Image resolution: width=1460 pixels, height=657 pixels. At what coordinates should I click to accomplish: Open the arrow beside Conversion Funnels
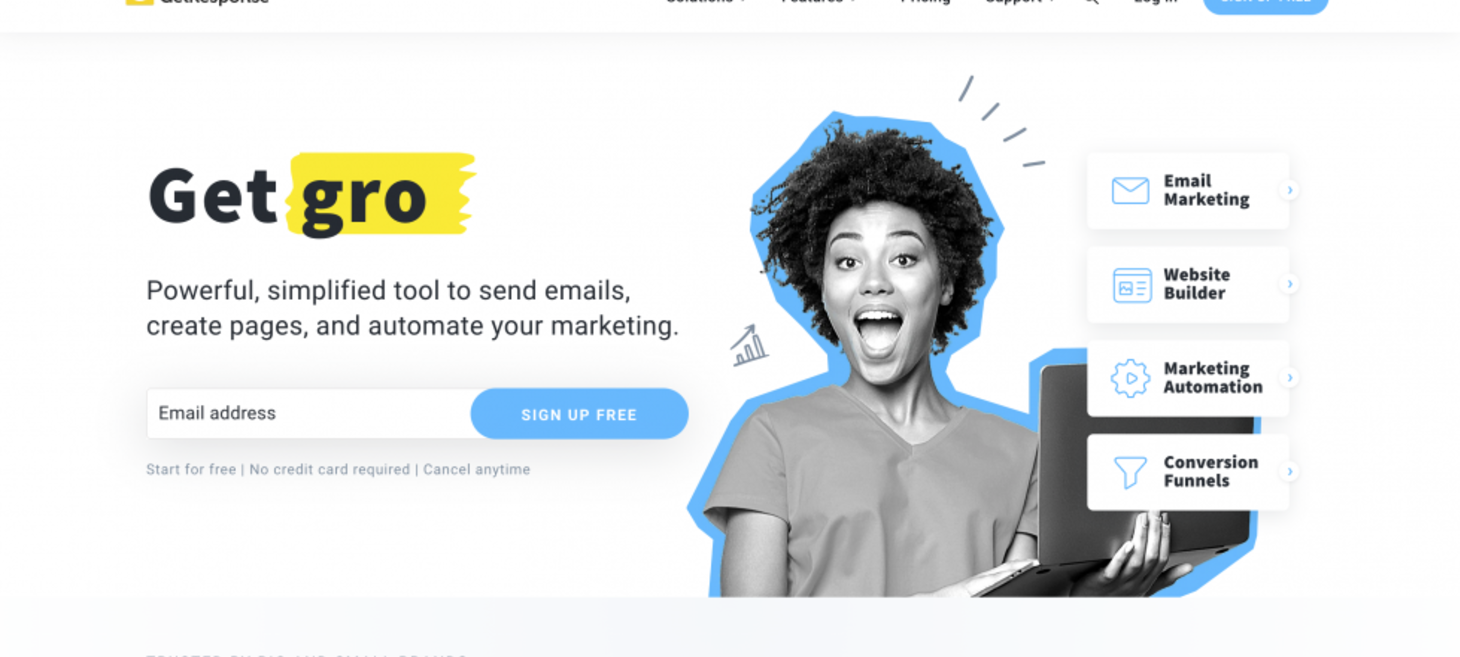coord(1290,471)
